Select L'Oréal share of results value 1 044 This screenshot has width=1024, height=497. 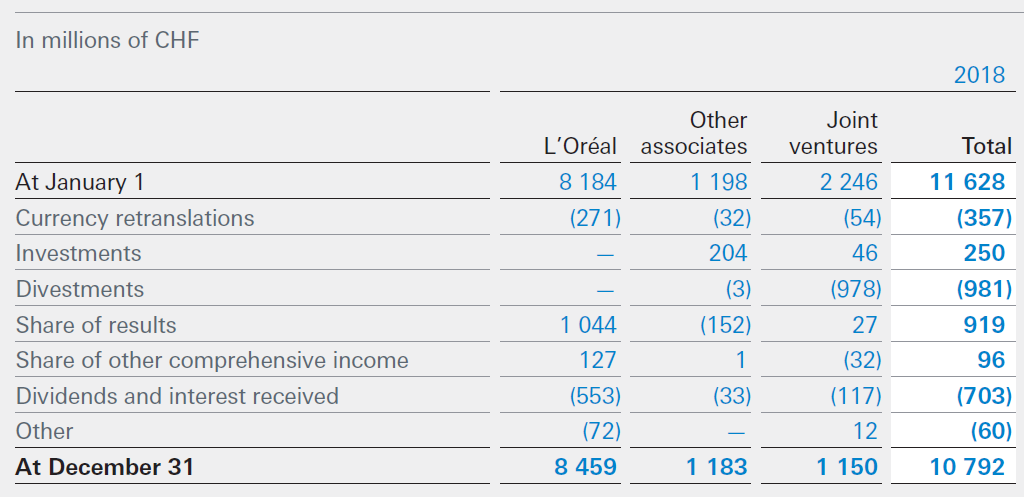588,325
